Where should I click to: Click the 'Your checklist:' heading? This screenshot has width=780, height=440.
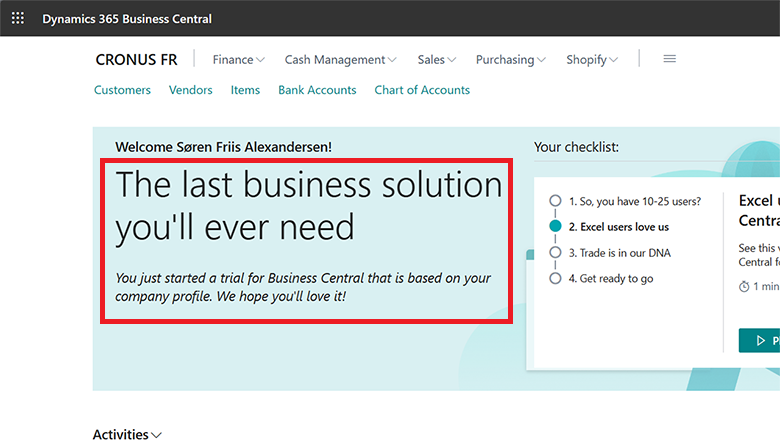[x=577, y=147]
